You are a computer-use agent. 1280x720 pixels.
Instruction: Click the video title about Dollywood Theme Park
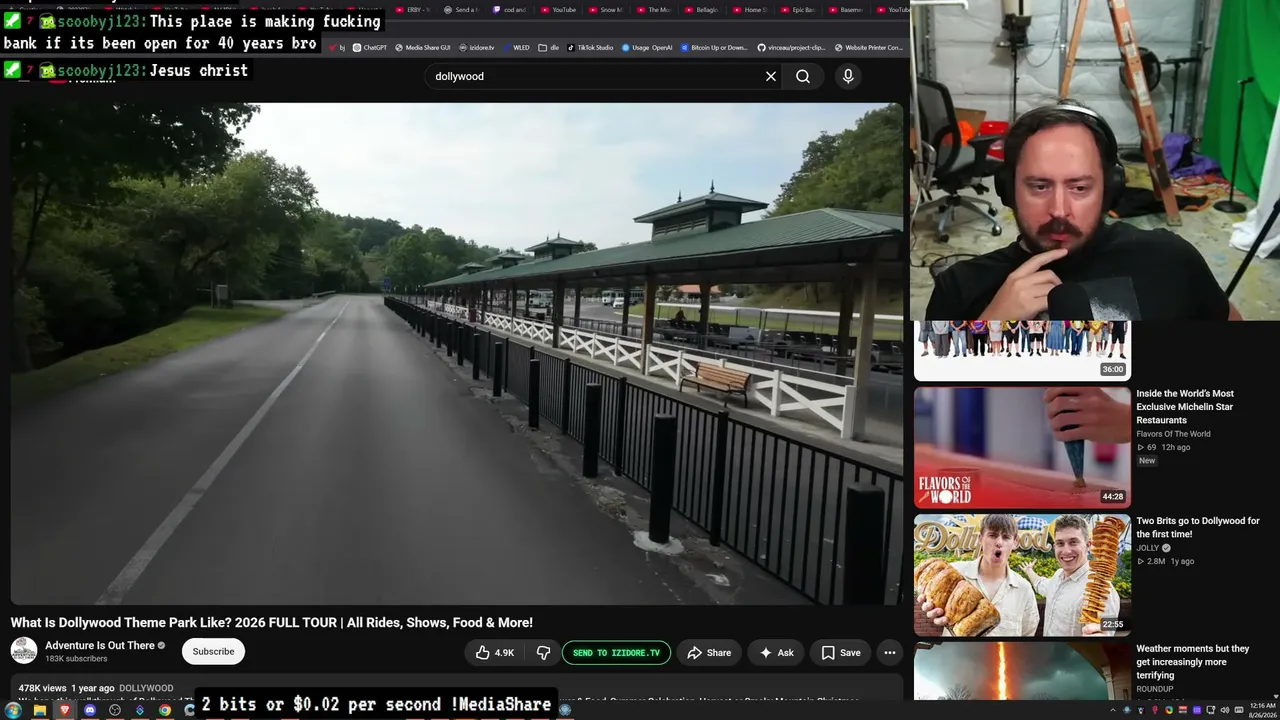click(x=272, y=623)
